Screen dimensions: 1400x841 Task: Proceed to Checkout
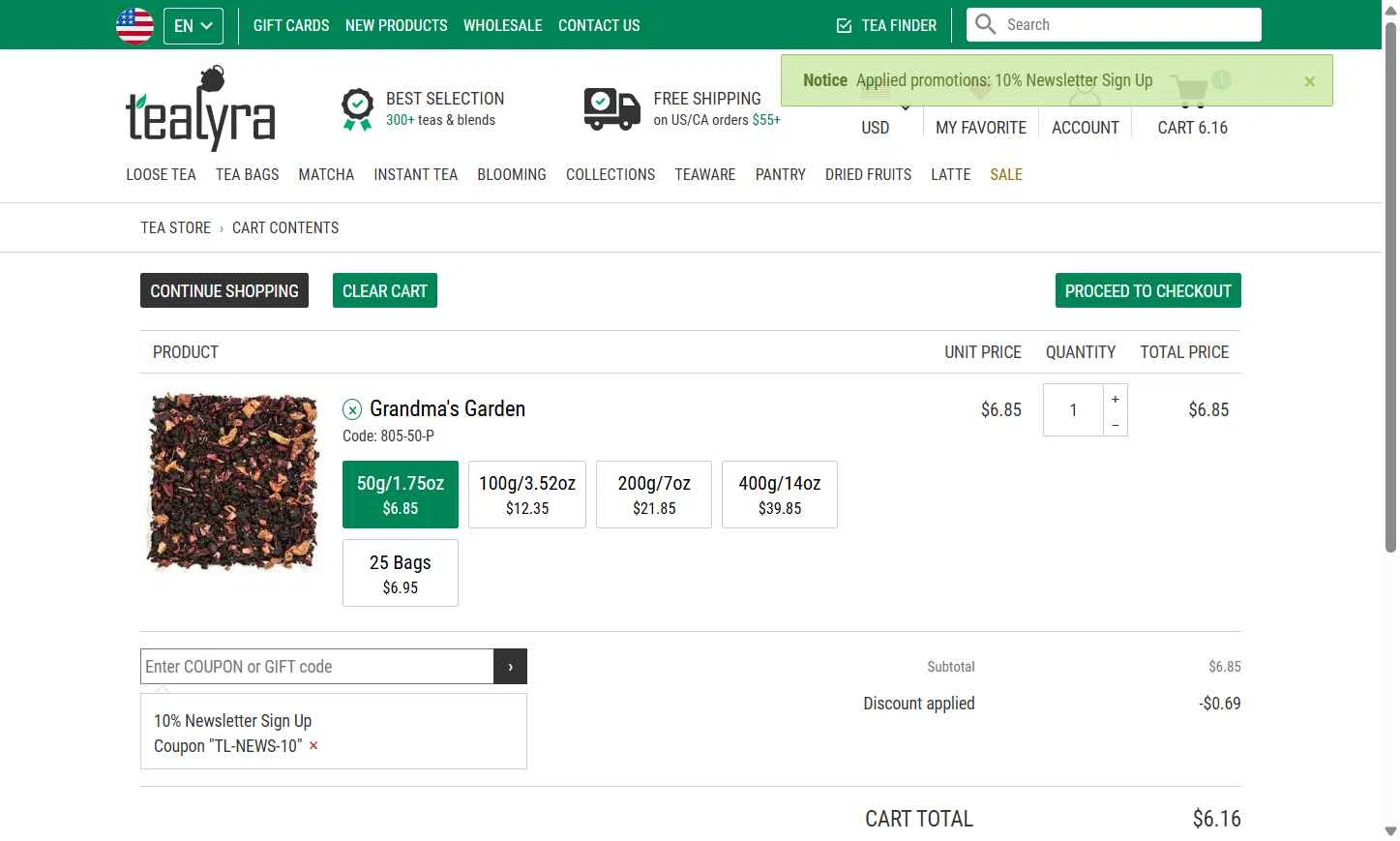pyautogui.click(x=1147, y=290)
